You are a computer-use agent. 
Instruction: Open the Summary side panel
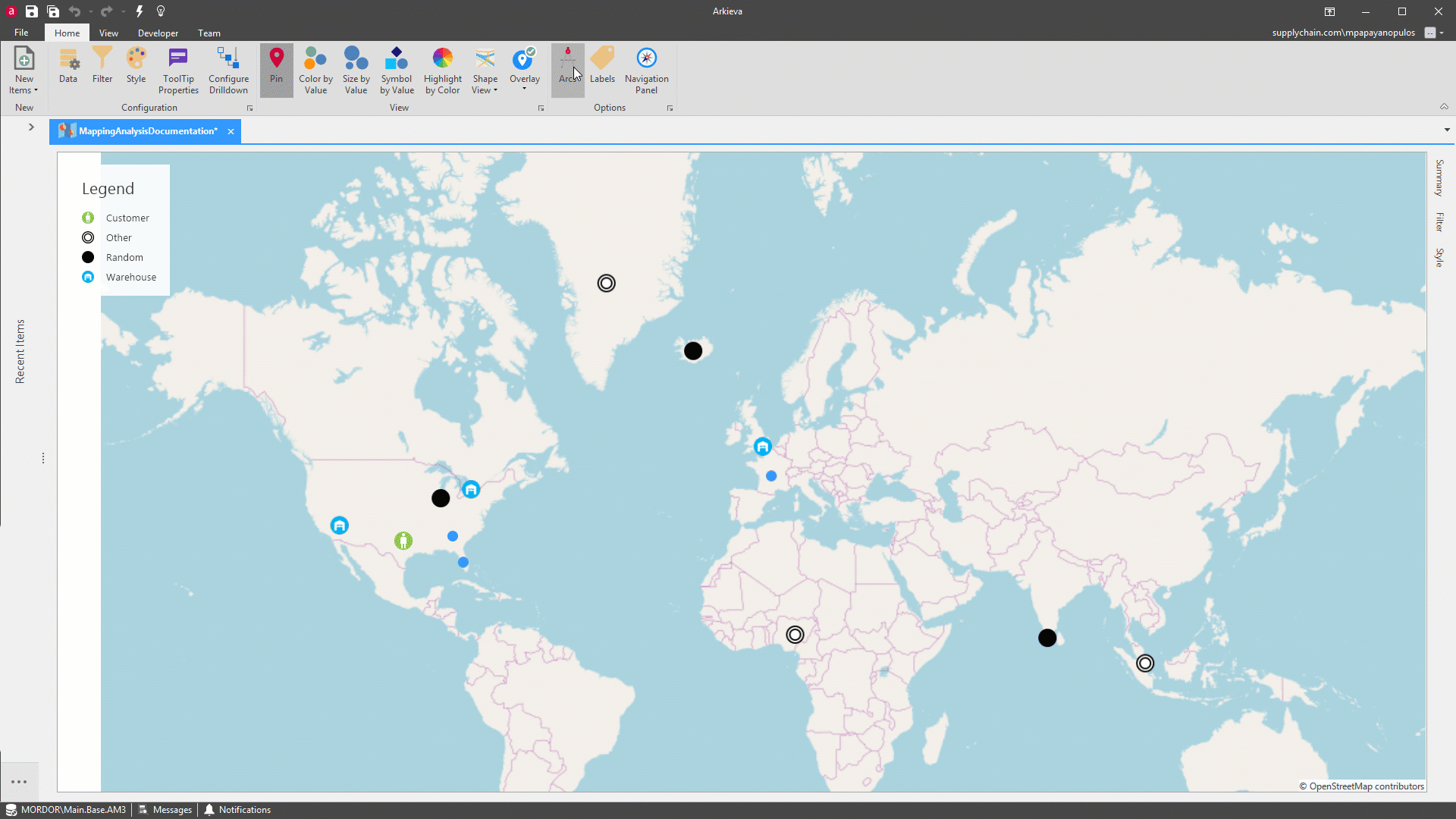pyautogui.click(x=1439, y=177)
